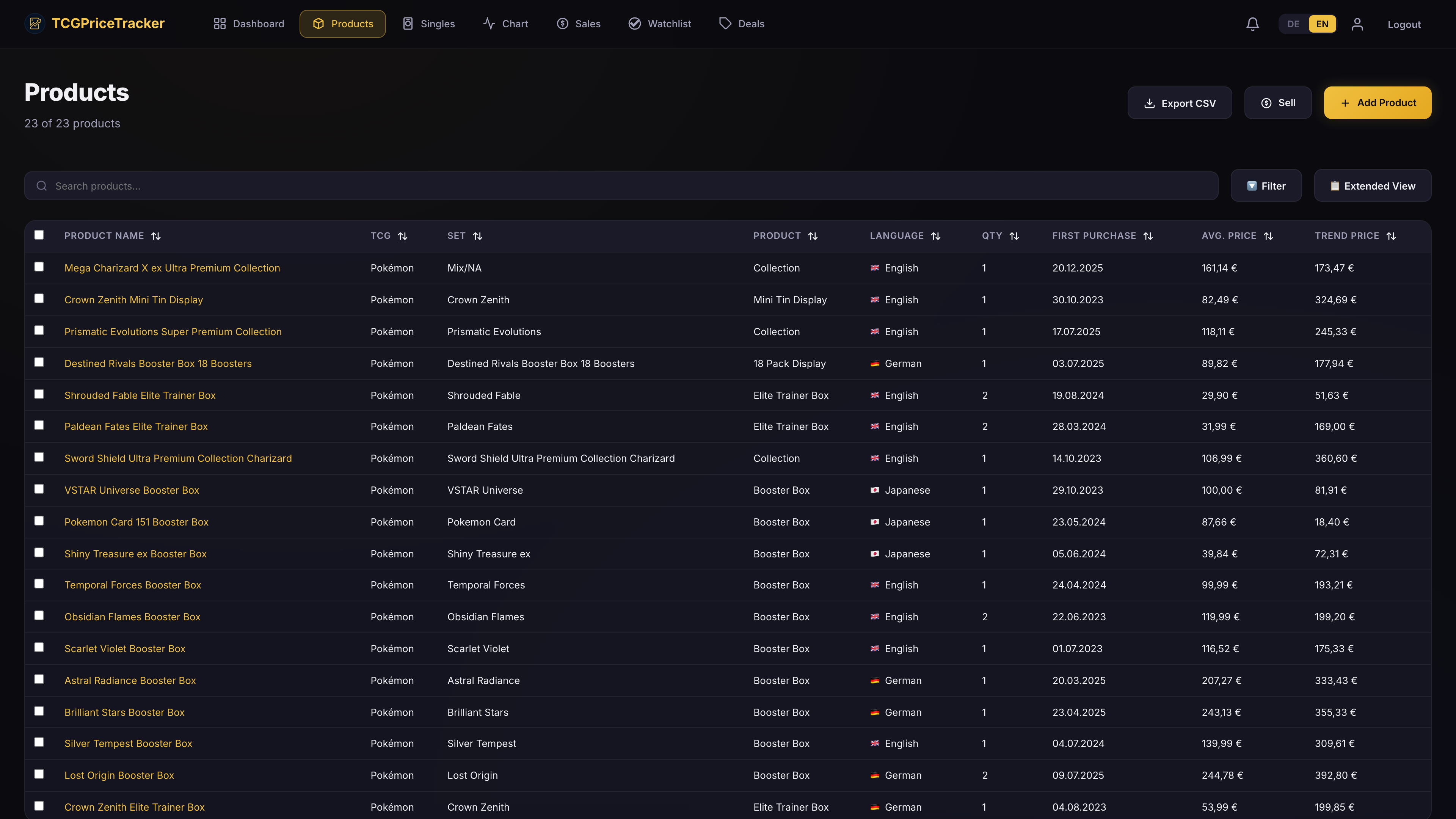Check the Paldean Fates Elite Trainer Box checkbox
The width and height of the screenshot is (1456, 819).
click(x=39, y=425)
